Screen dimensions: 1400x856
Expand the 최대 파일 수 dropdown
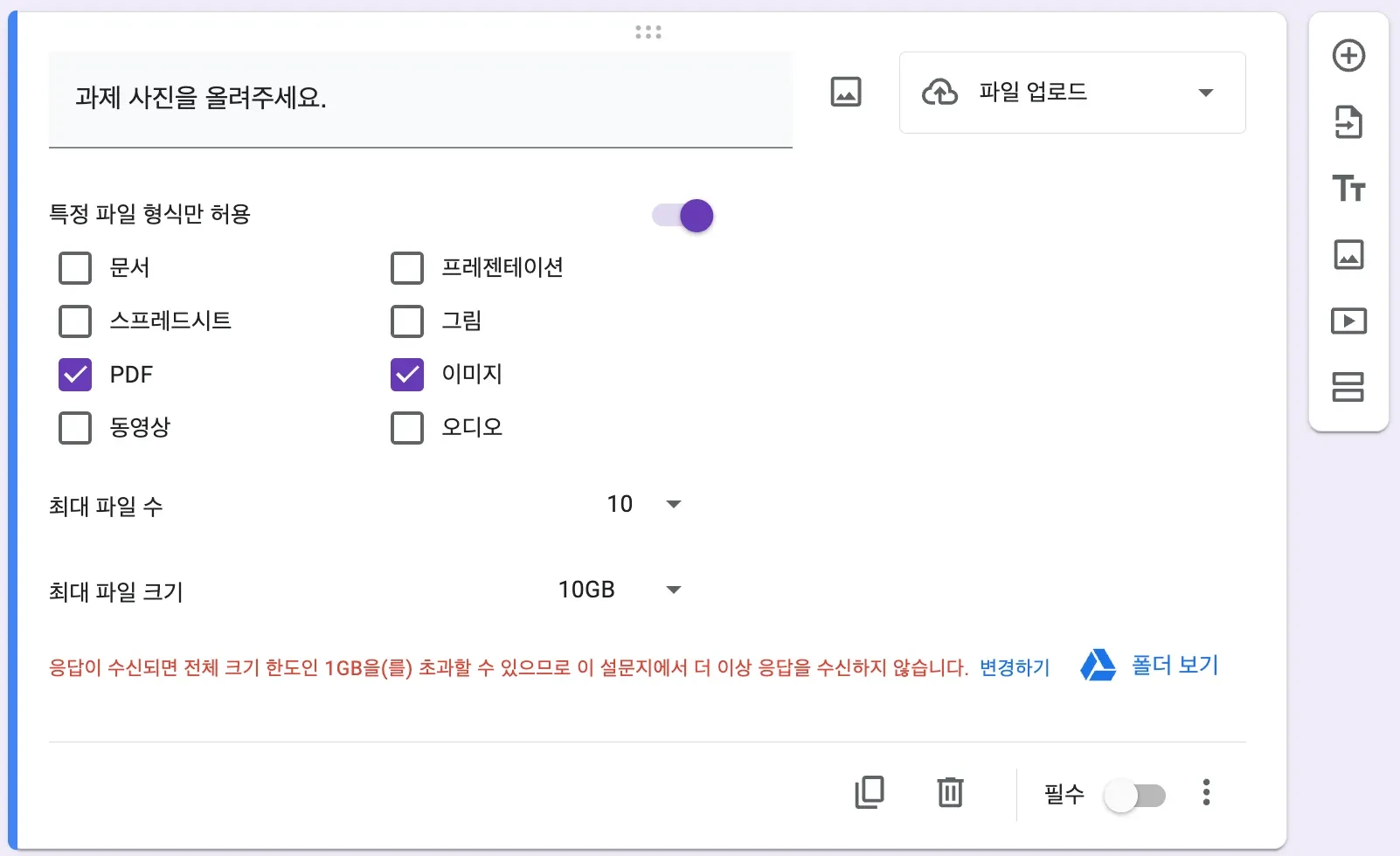point(645,504)
